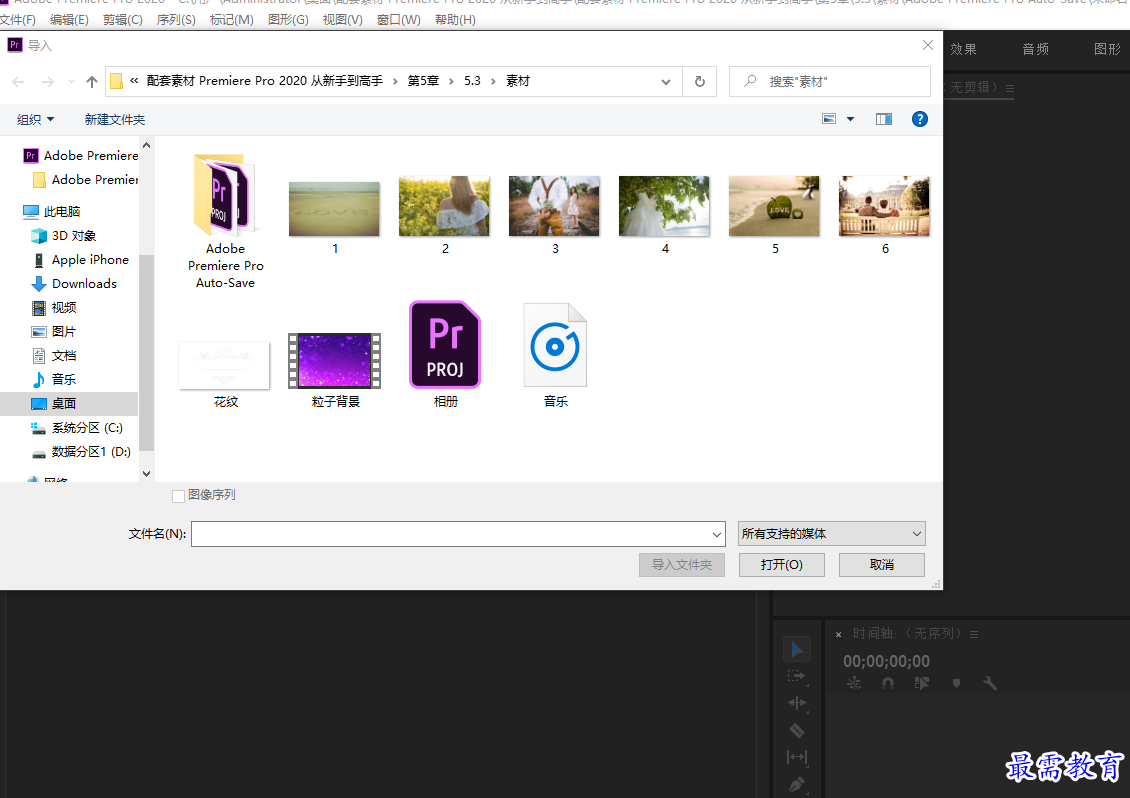
Task: Click in the 文件名 input field
Action: pyautogui.click(x=450, y=534)
